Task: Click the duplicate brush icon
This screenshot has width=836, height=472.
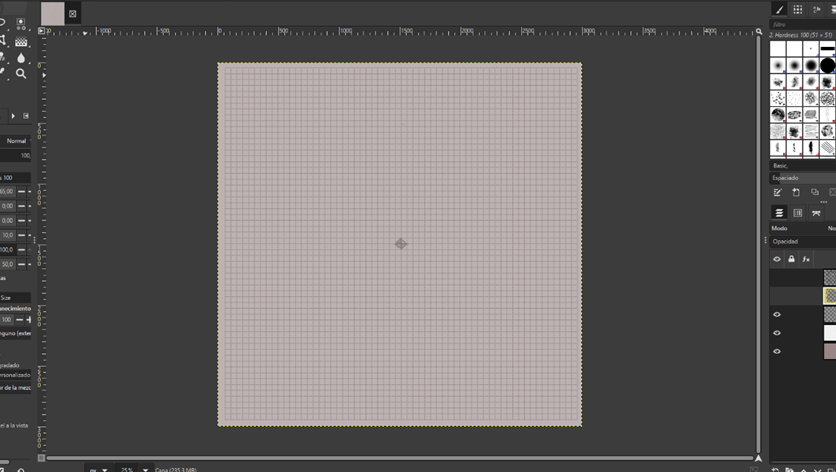Action: (x=815, y=192)
